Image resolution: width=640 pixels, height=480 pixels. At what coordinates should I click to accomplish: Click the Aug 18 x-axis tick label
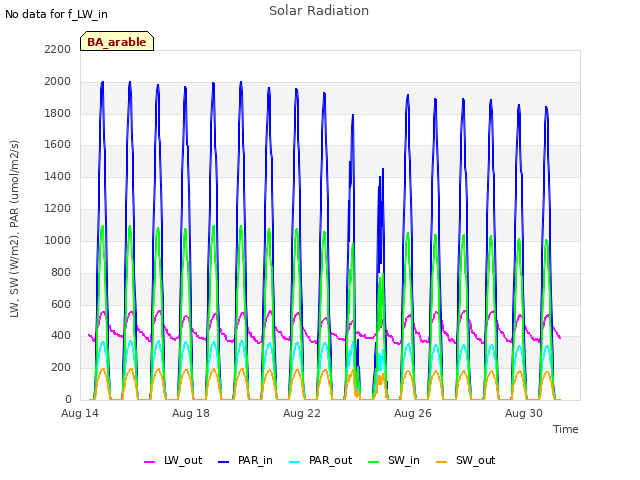pos(191,413)
